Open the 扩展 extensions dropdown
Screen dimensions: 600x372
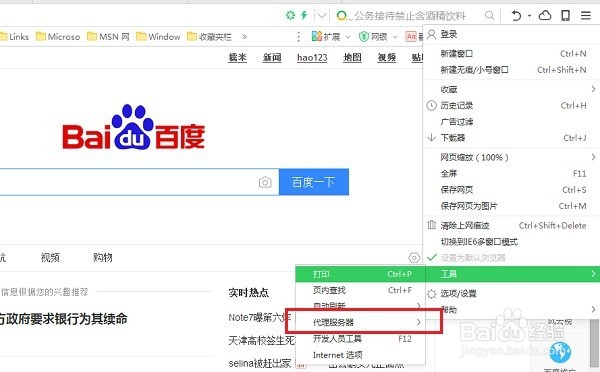pyautogui.click(x=331, y=37)
